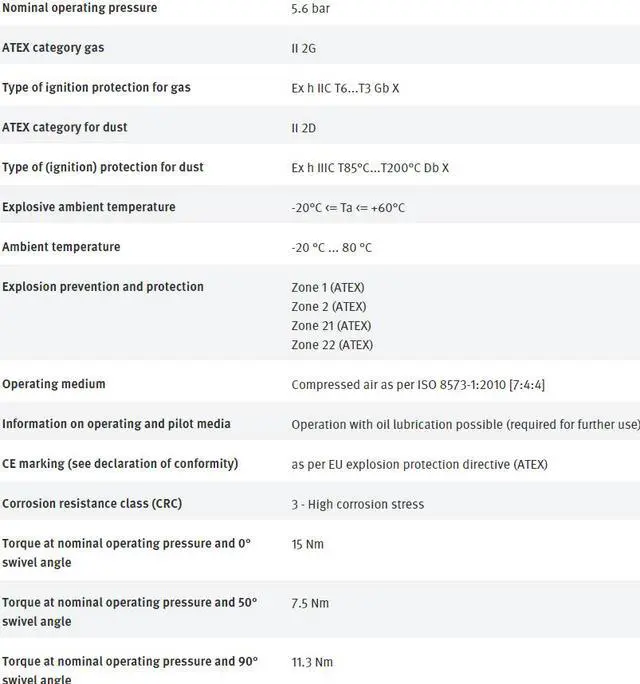Viewport: 640px width, 684px height.
Task: Click the "Nominal operating pressure" label
Action: pyautogui.click(x=79, y=8)
